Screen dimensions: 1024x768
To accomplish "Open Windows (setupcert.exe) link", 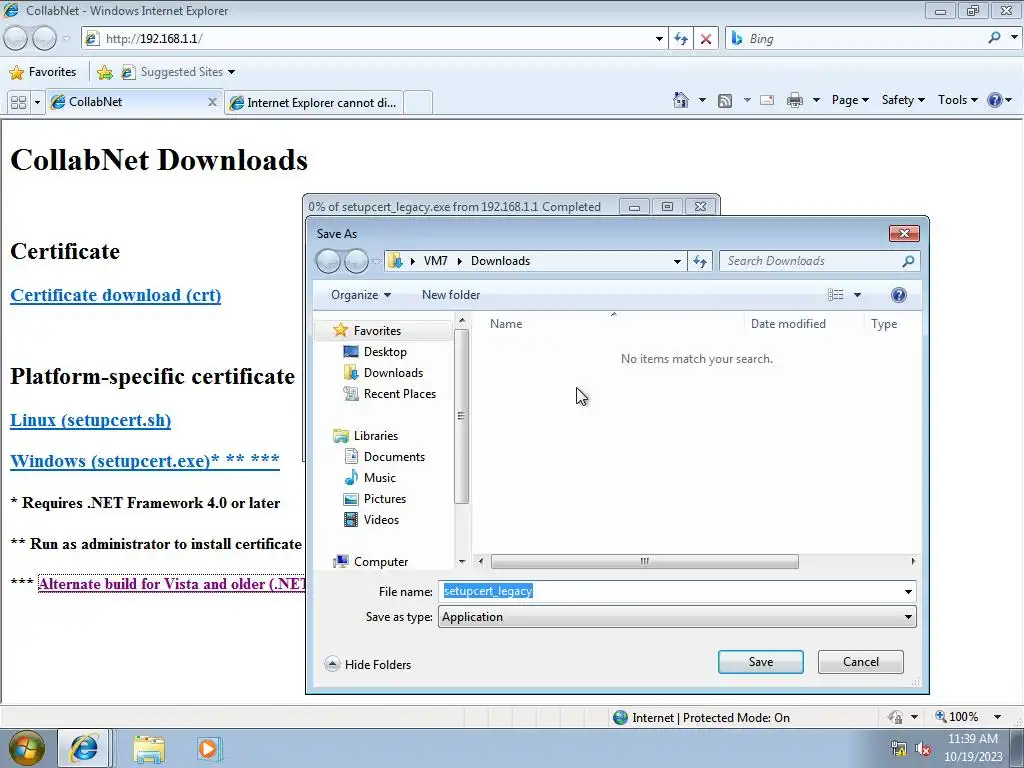I will point(145,460).
